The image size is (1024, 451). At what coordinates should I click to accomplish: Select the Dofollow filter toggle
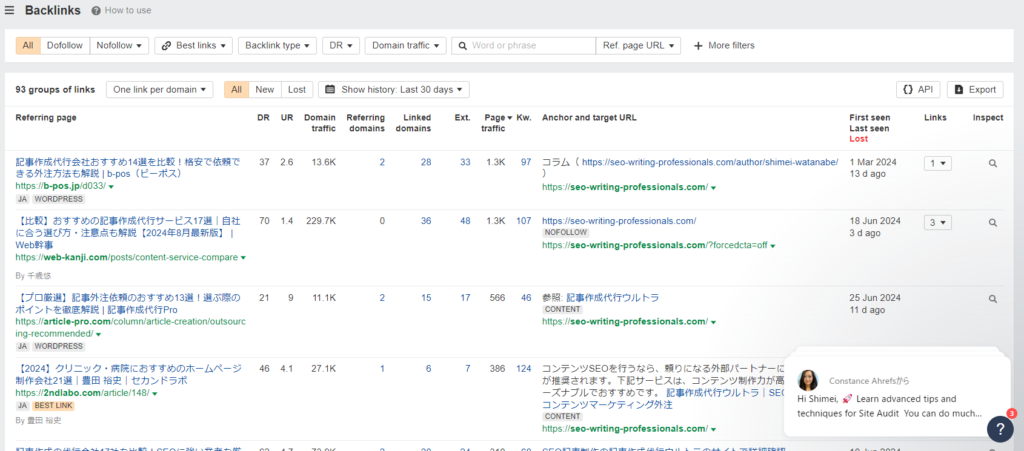pos(65,45)
